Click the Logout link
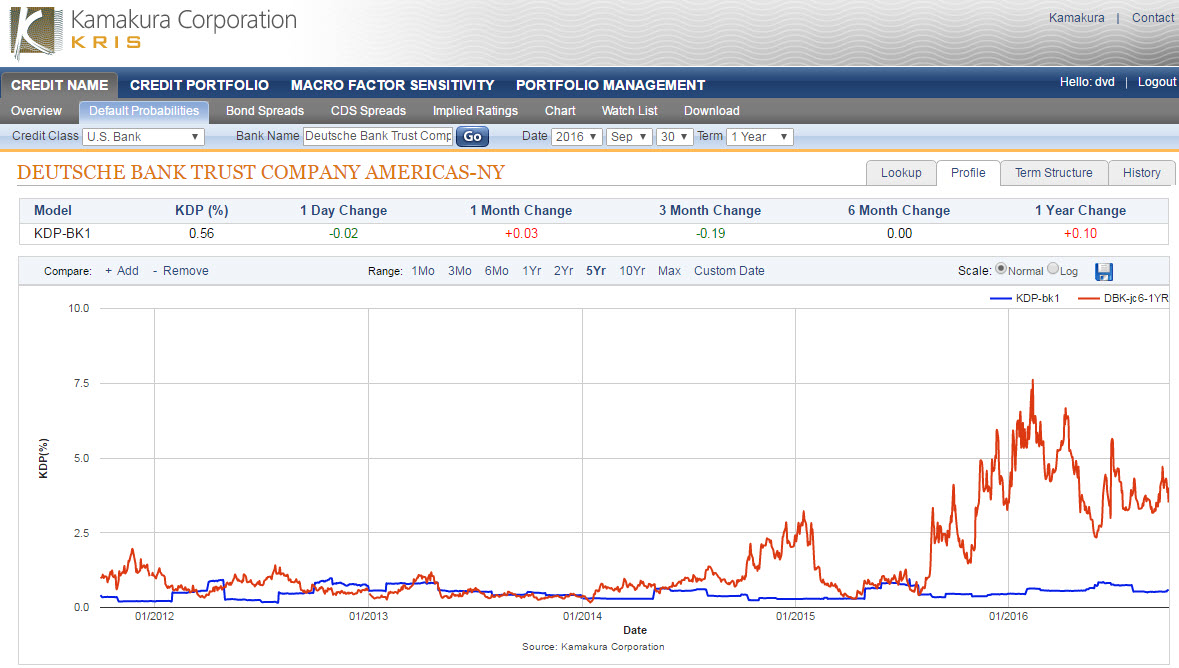The image size is (1179, 668). click(1156, 82)
